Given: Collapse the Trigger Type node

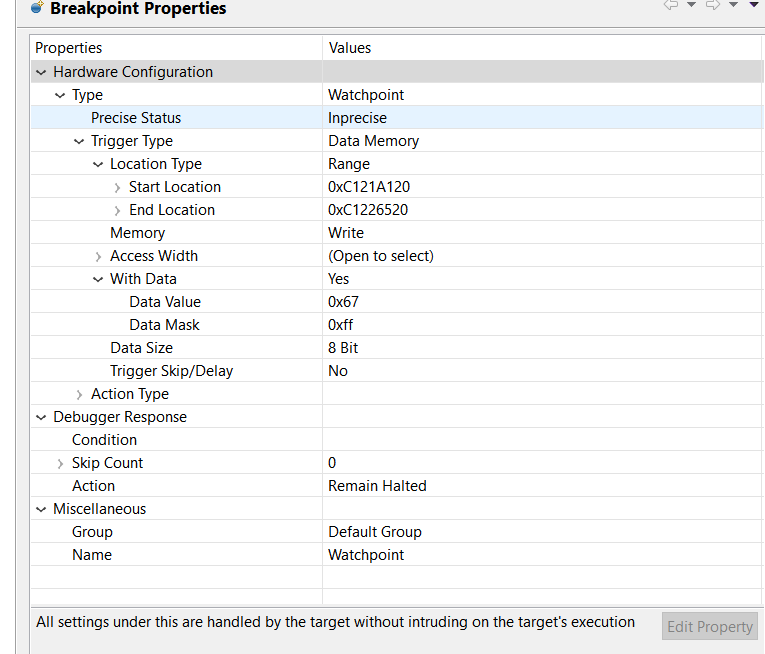Looking at the screenshot, I should [79, 142].
